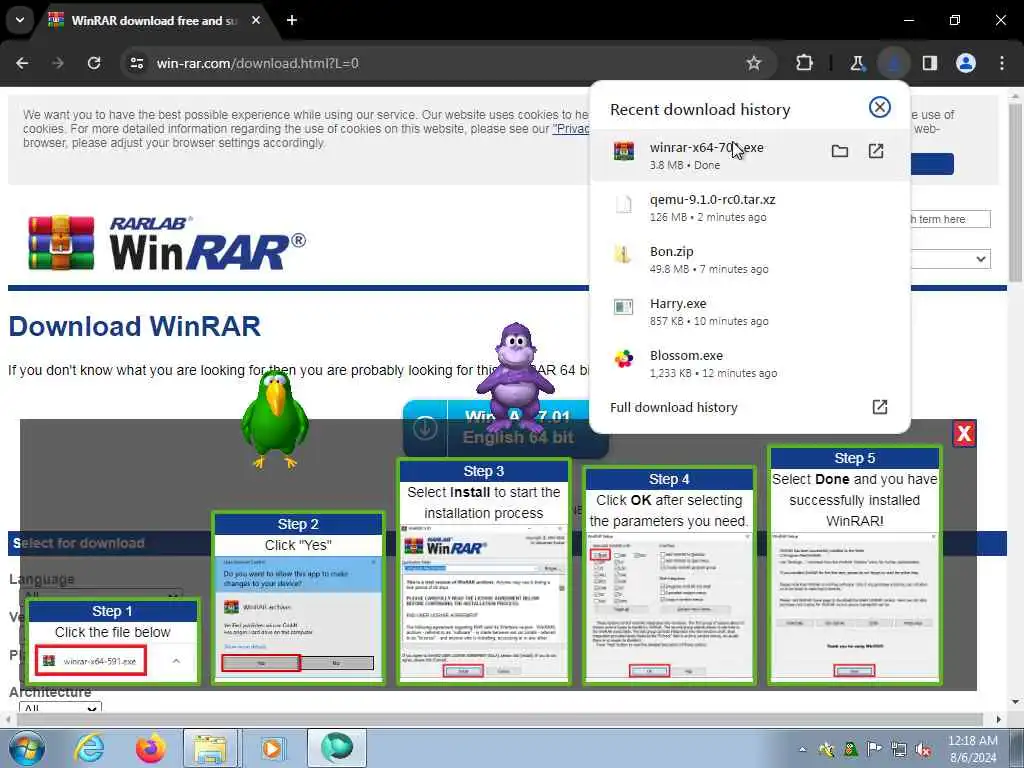
Task: Open Windows Media Player taskbar icon
Action: pyautogui.click(x=272, y=748)
